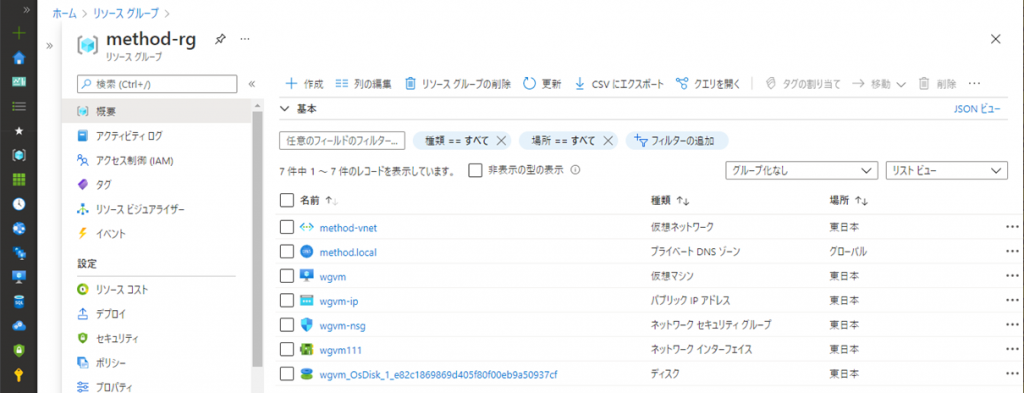This screenshot has width=1024, height=393.
Task: Open All services list icon in sidebar
Action: 19,106
